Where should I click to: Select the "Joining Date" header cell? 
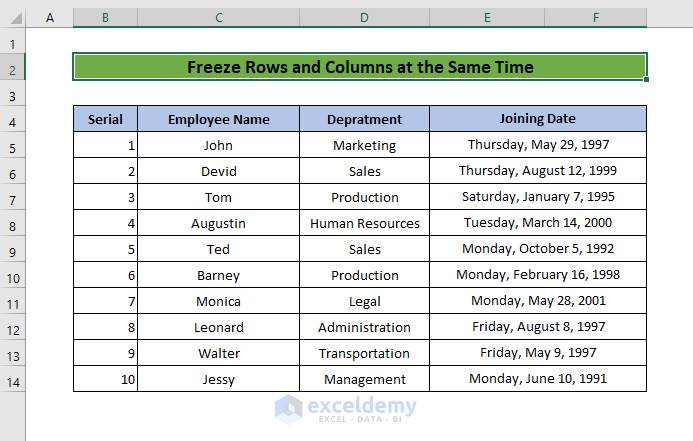click(538, 119)
